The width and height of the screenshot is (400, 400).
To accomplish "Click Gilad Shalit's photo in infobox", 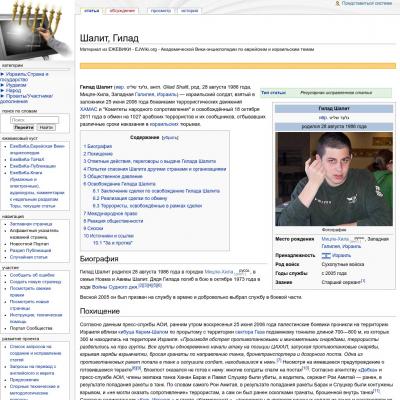I will (x=334, y=179).
